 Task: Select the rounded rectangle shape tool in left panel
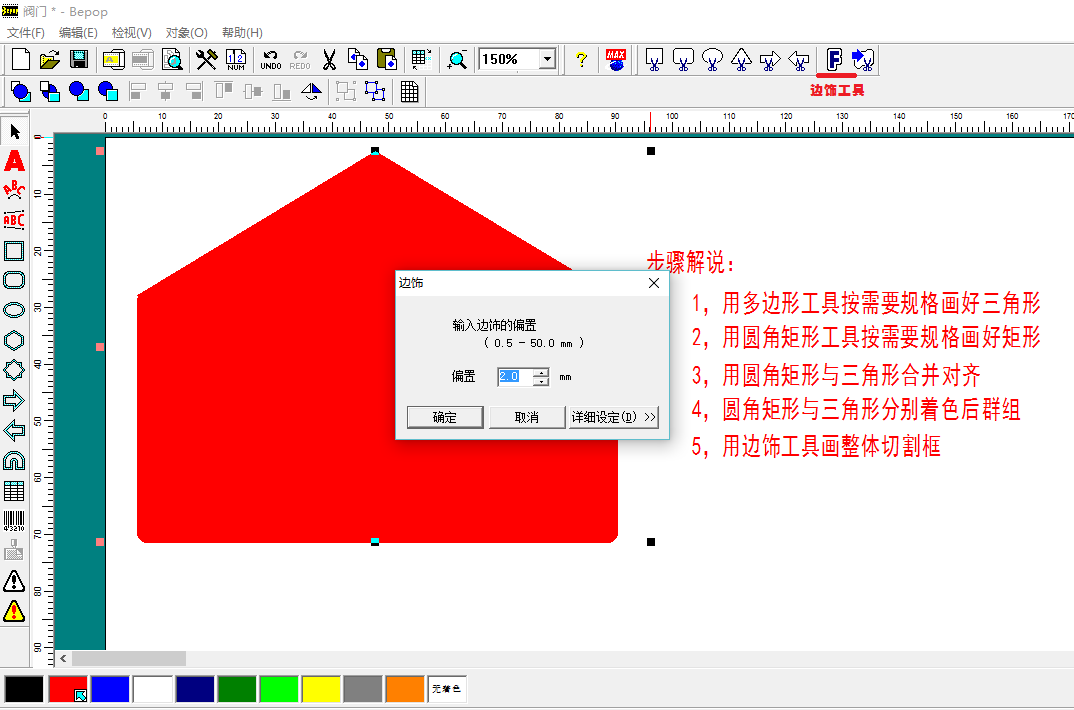coord(14,280)
